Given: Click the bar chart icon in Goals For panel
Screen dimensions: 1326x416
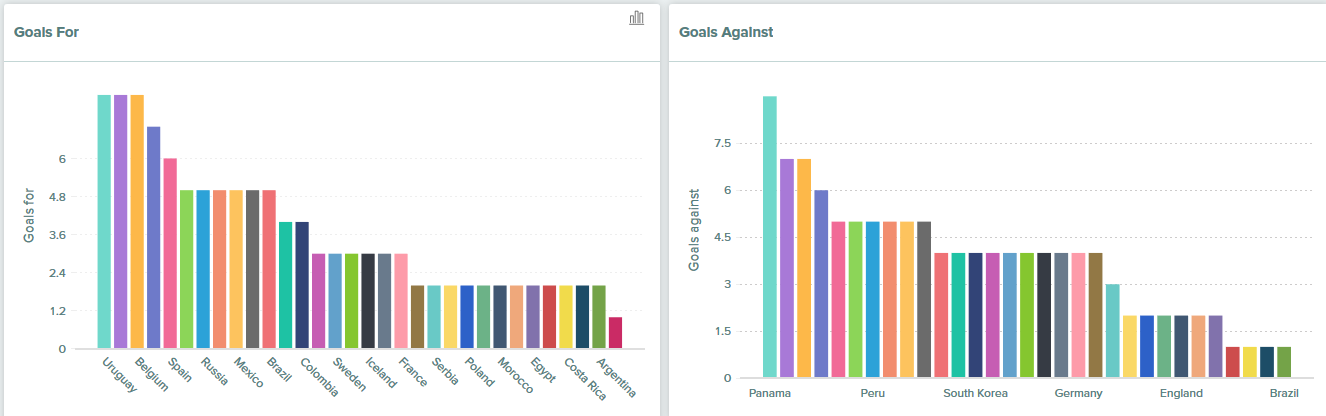Looking at the screenshot, I should click(x=636, y=18).
